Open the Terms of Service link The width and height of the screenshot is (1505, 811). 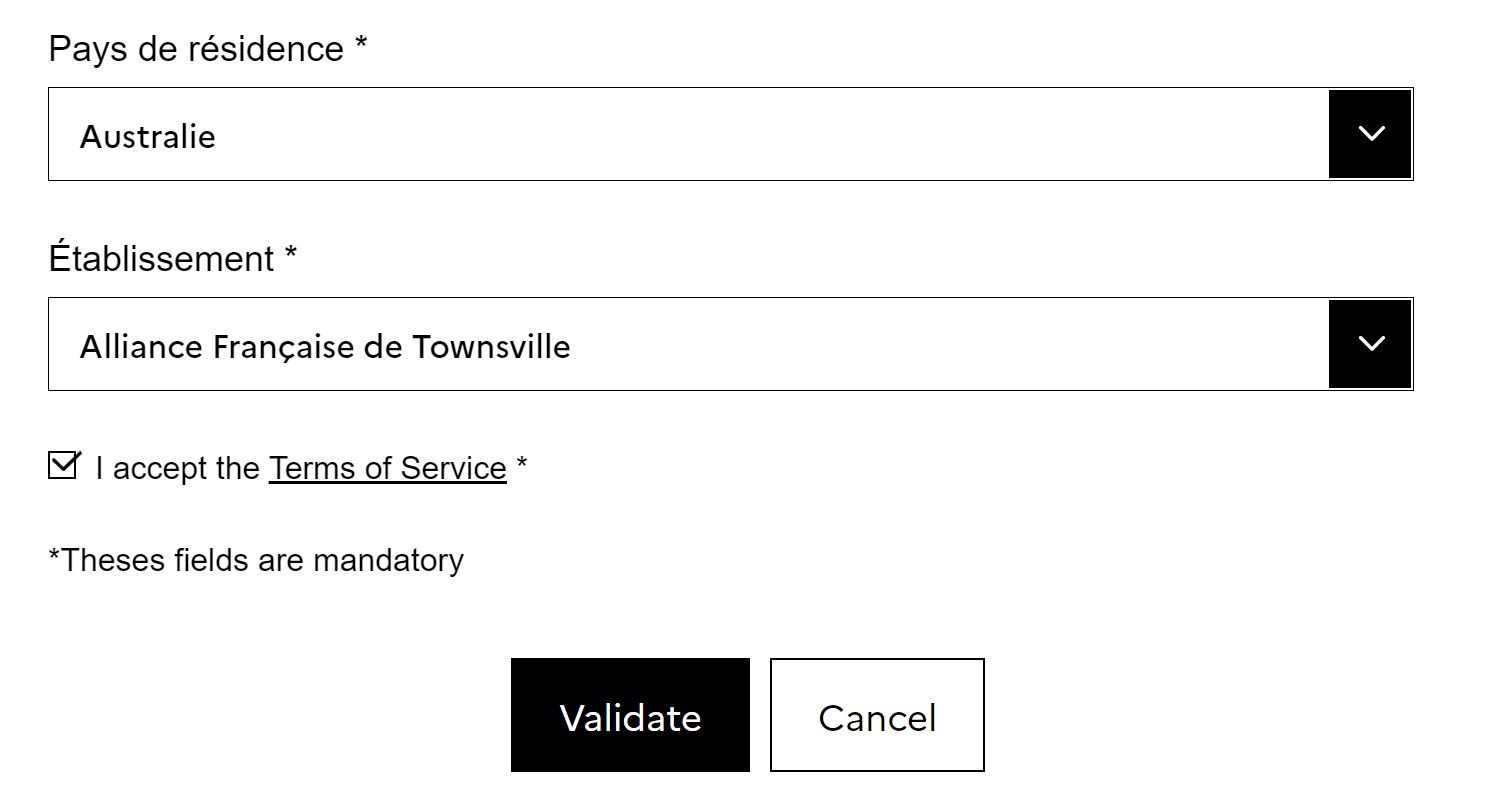[387, 468]
